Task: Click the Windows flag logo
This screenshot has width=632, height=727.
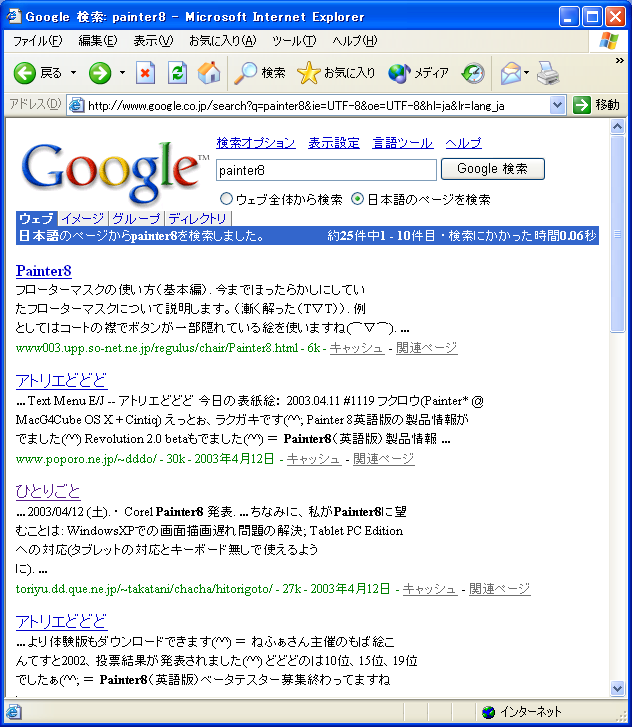Action: coord(609,41)
